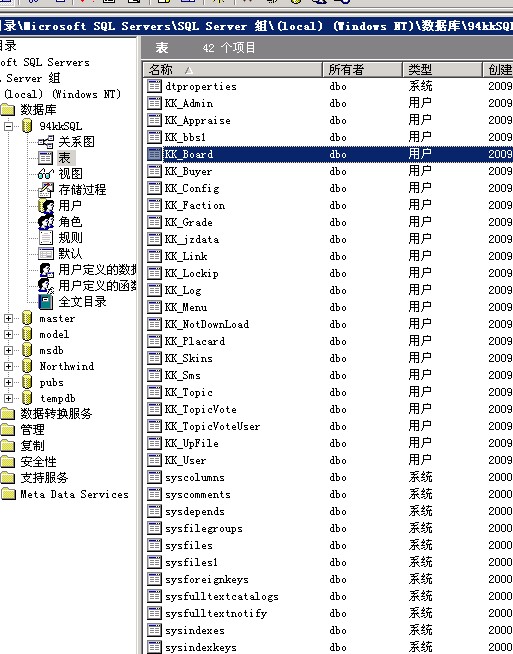Select the KK_Link table row
This screenshot has width=513, height=654.
tap(328, 257)
